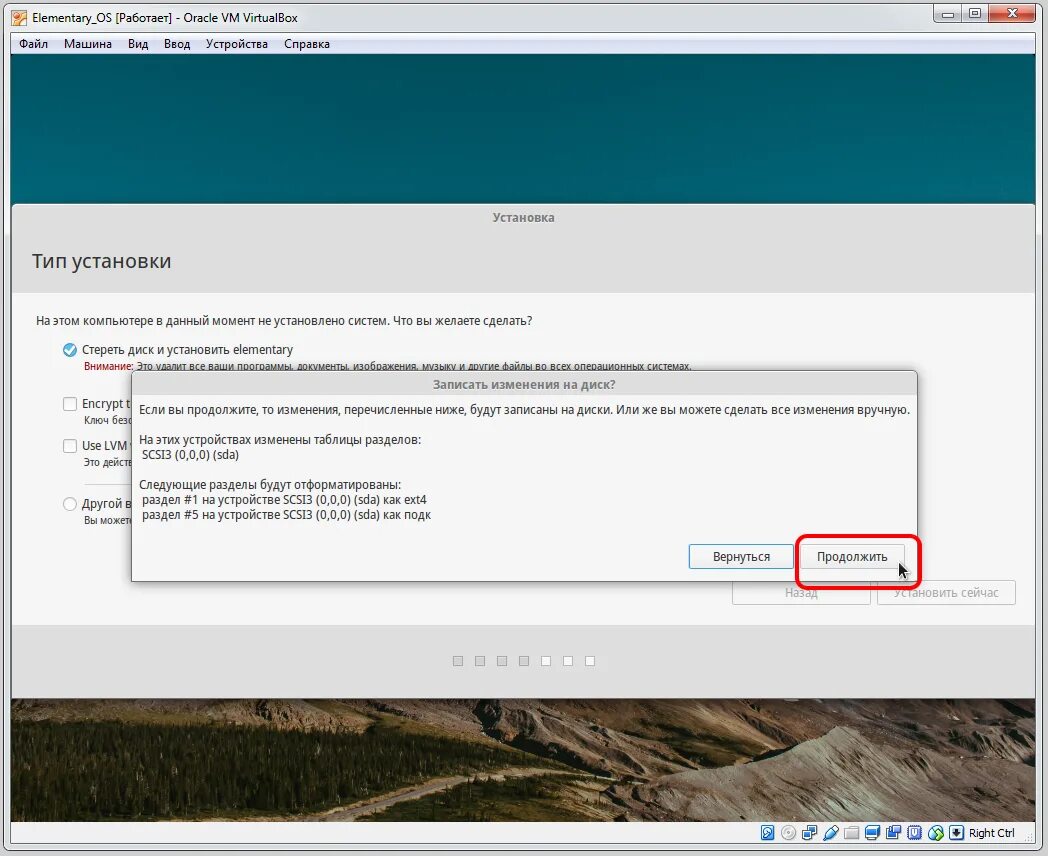Image resolution: width=1048 pixels, height=856 pixels.
Task: Click the Продолжить button in dialog
Action: [852, 557]
